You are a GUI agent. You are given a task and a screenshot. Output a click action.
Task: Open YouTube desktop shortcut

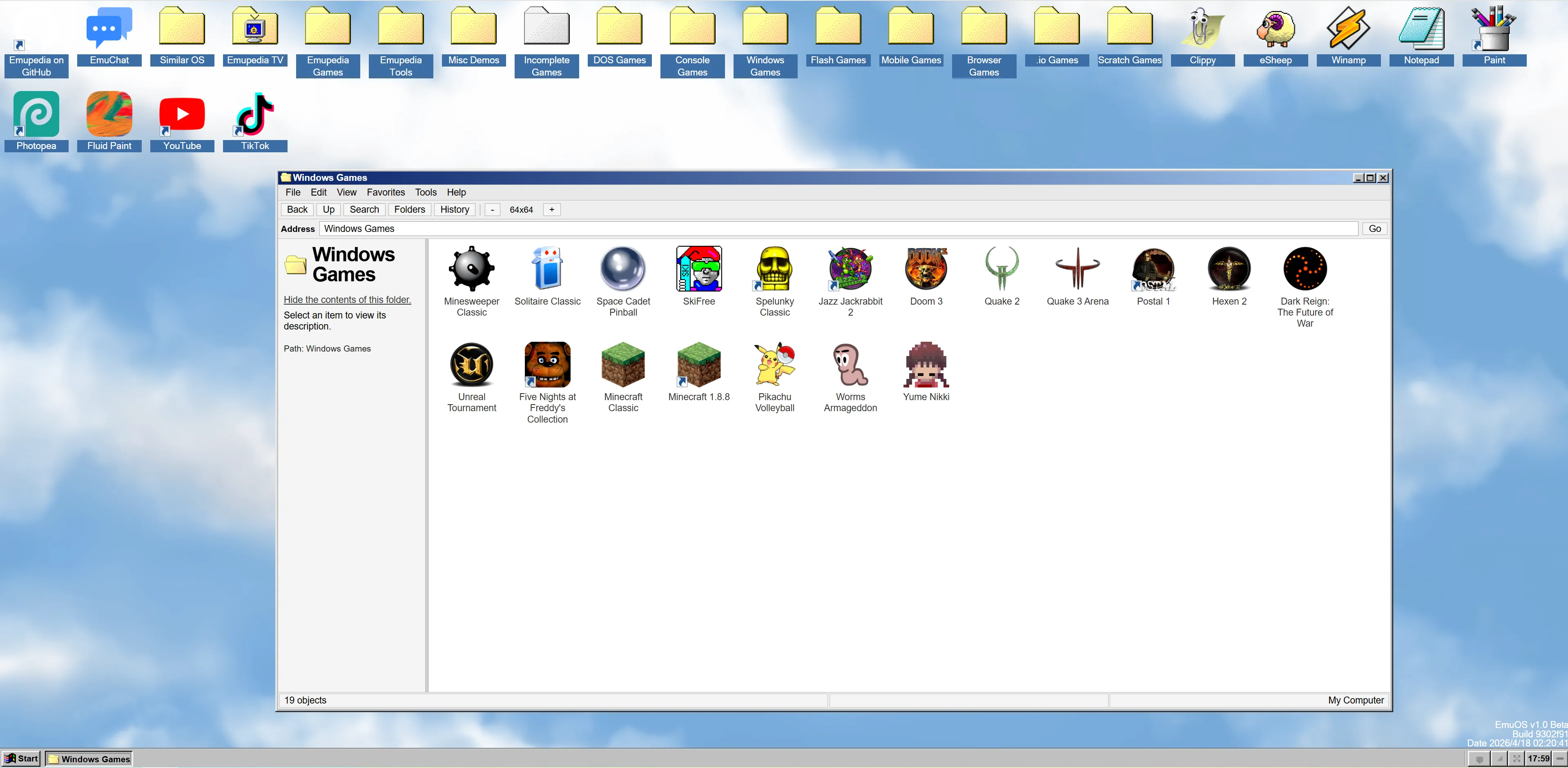(181, 114)
